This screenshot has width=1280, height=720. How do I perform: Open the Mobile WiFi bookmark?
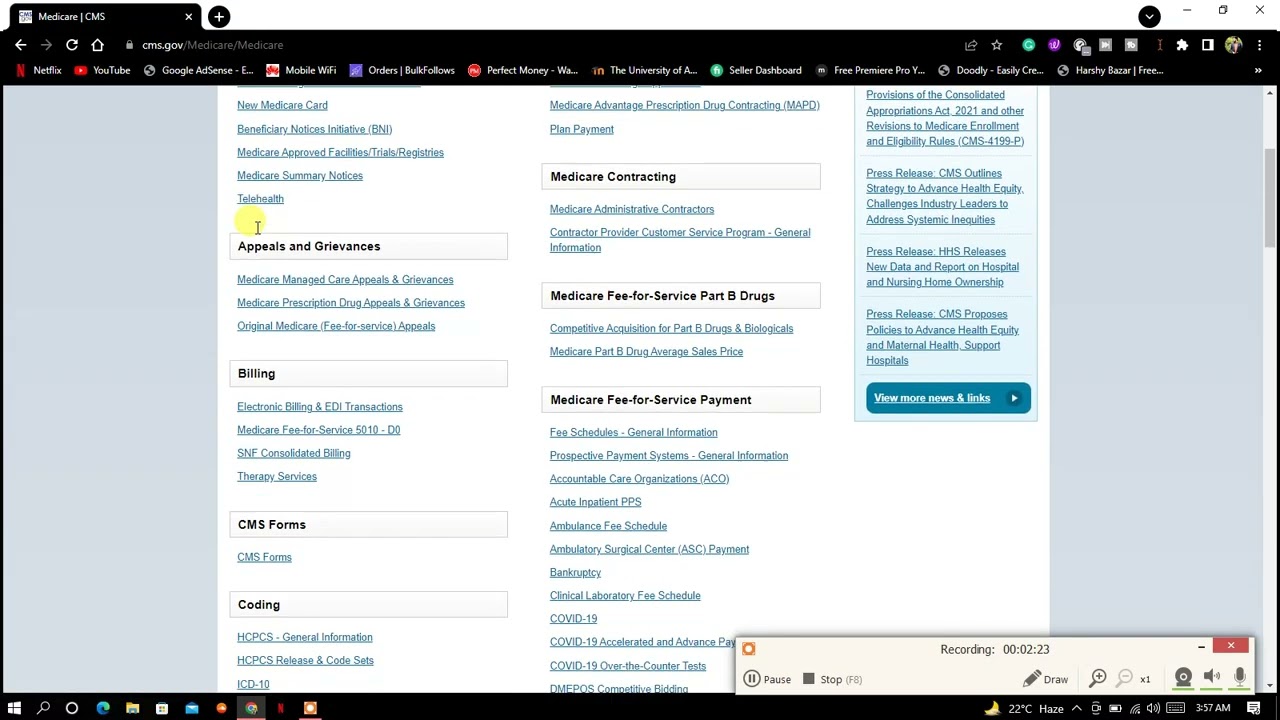click(301, 70)
